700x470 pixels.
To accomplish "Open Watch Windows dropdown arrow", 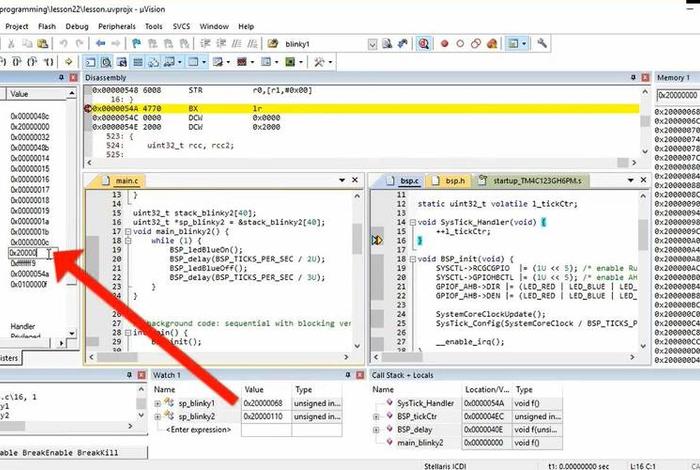I will 179,62.
